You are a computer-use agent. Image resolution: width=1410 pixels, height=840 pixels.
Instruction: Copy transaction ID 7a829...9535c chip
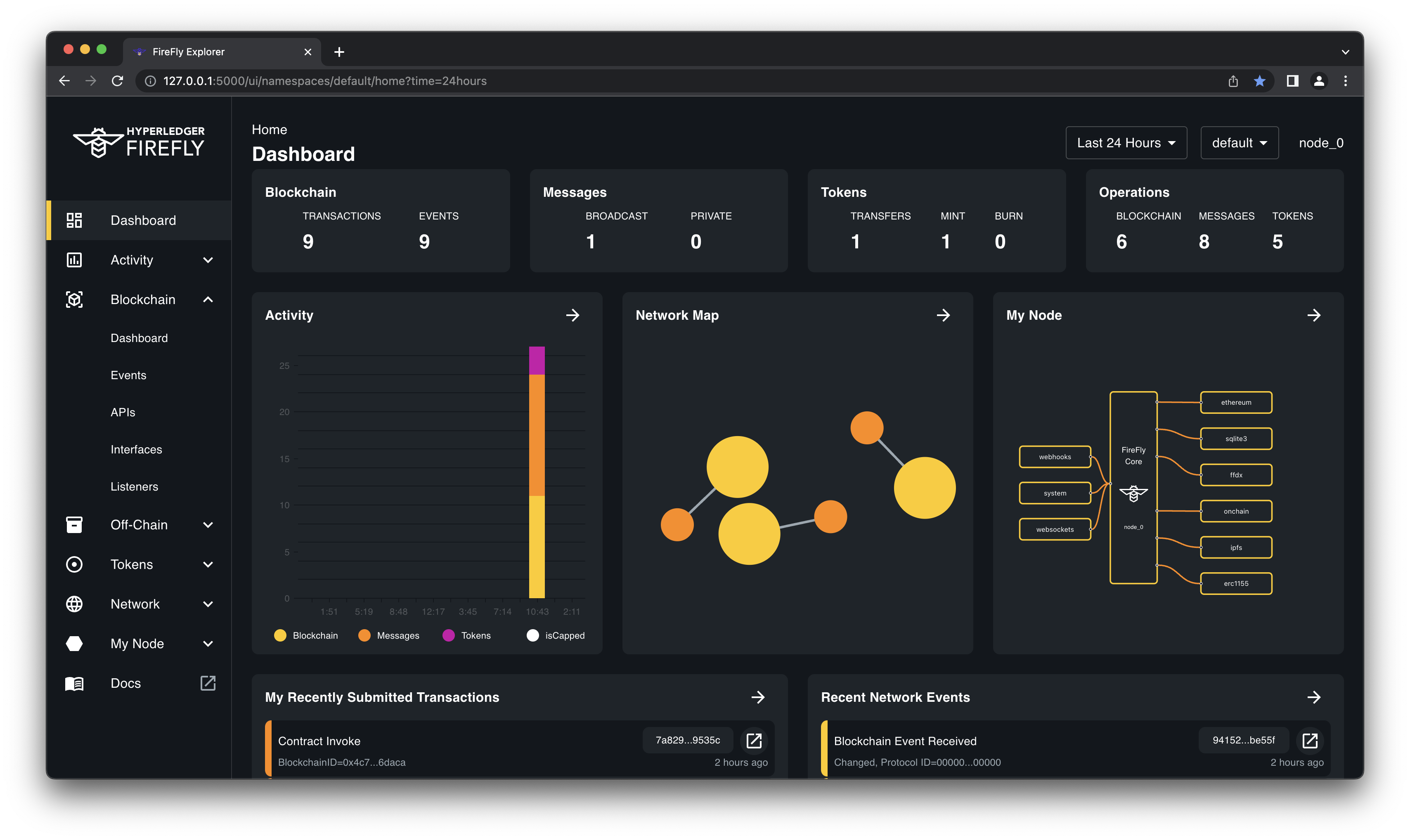pos(687,741)
